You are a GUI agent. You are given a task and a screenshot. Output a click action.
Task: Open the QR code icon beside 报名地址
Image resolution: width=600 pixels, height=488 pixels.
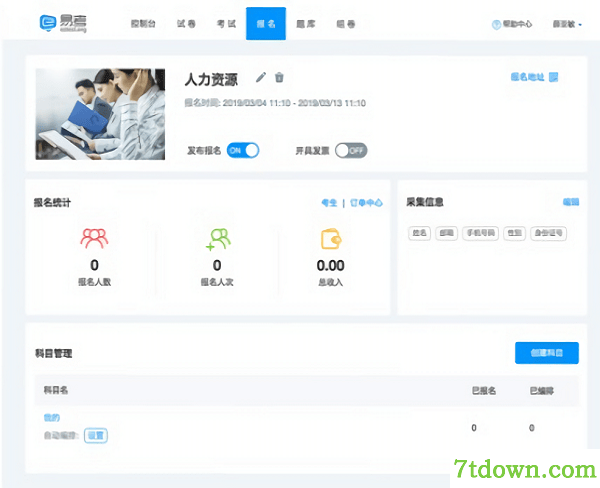(553, 77)
